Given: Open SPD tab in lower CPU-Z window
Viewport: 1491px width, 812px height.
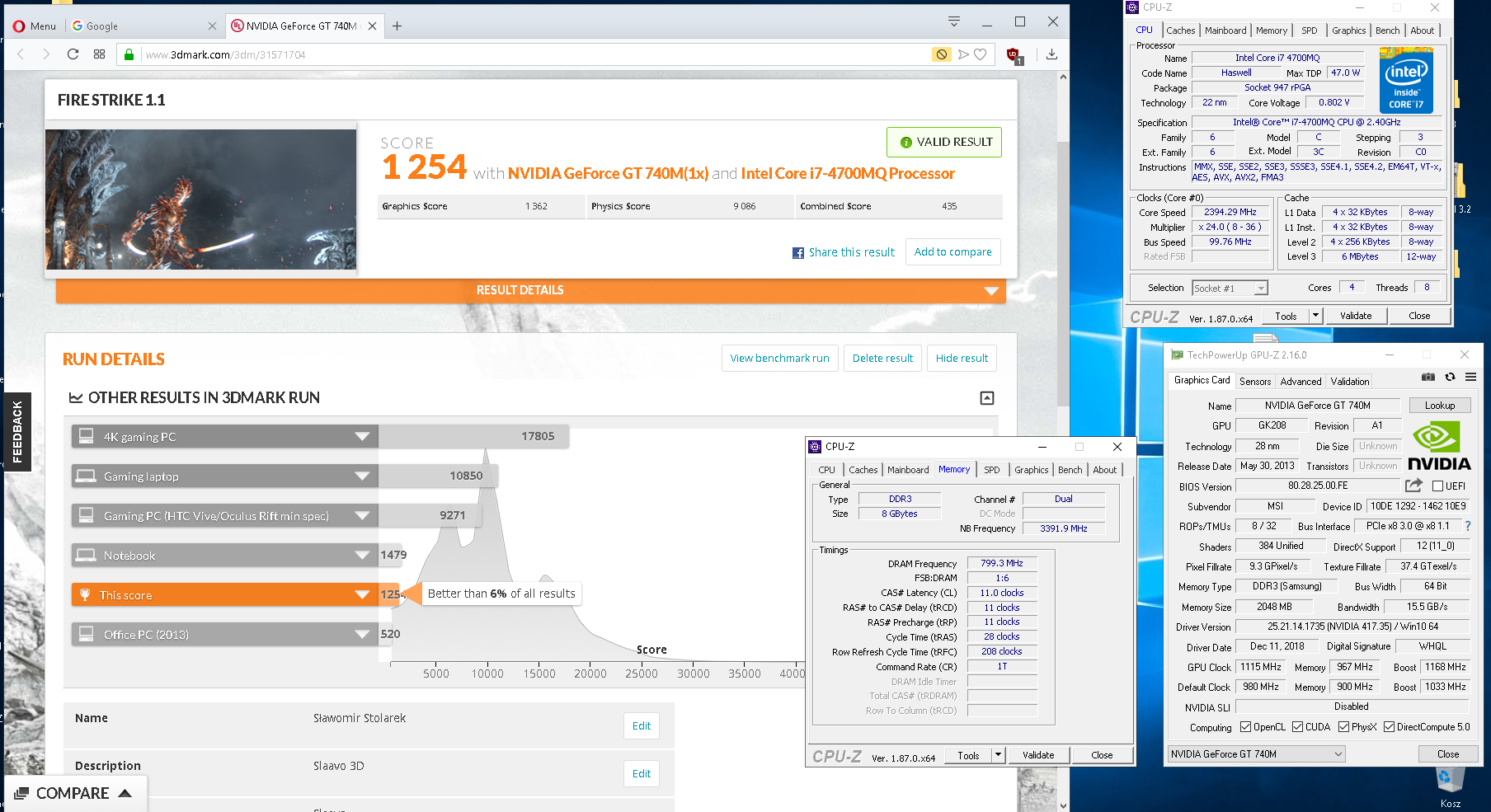Looking at the screenshot, I should tap(991, 470).
